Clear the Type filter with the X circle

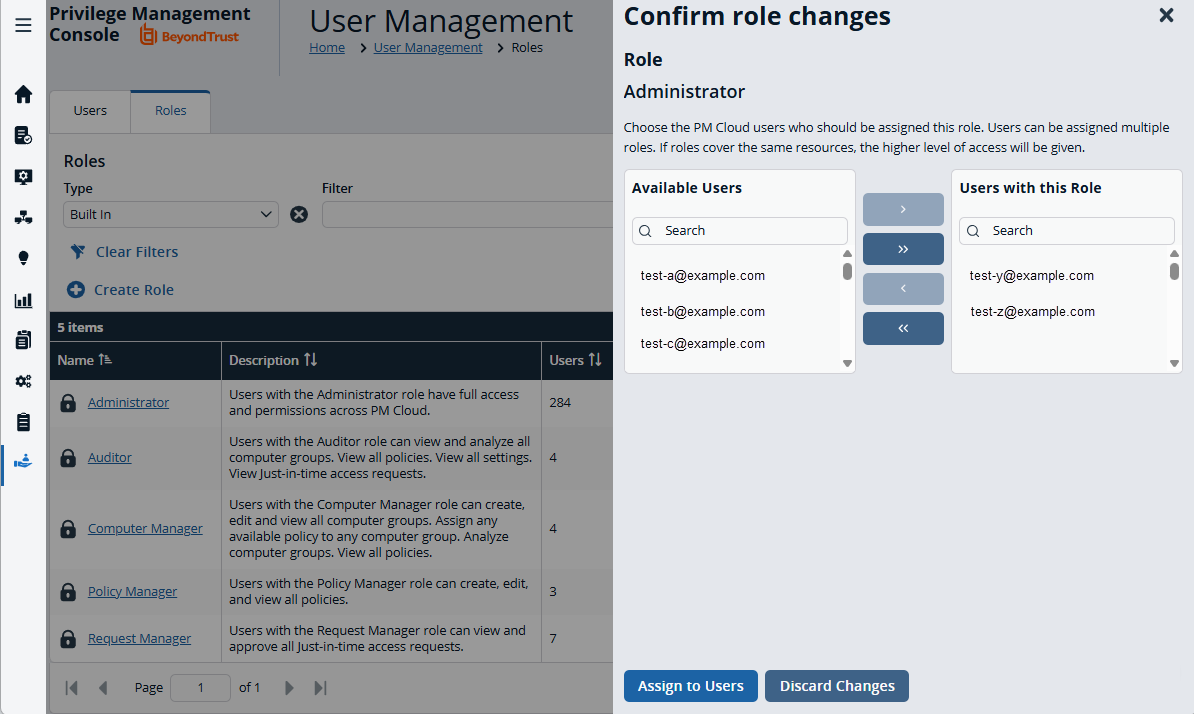(x=299, y=214)
